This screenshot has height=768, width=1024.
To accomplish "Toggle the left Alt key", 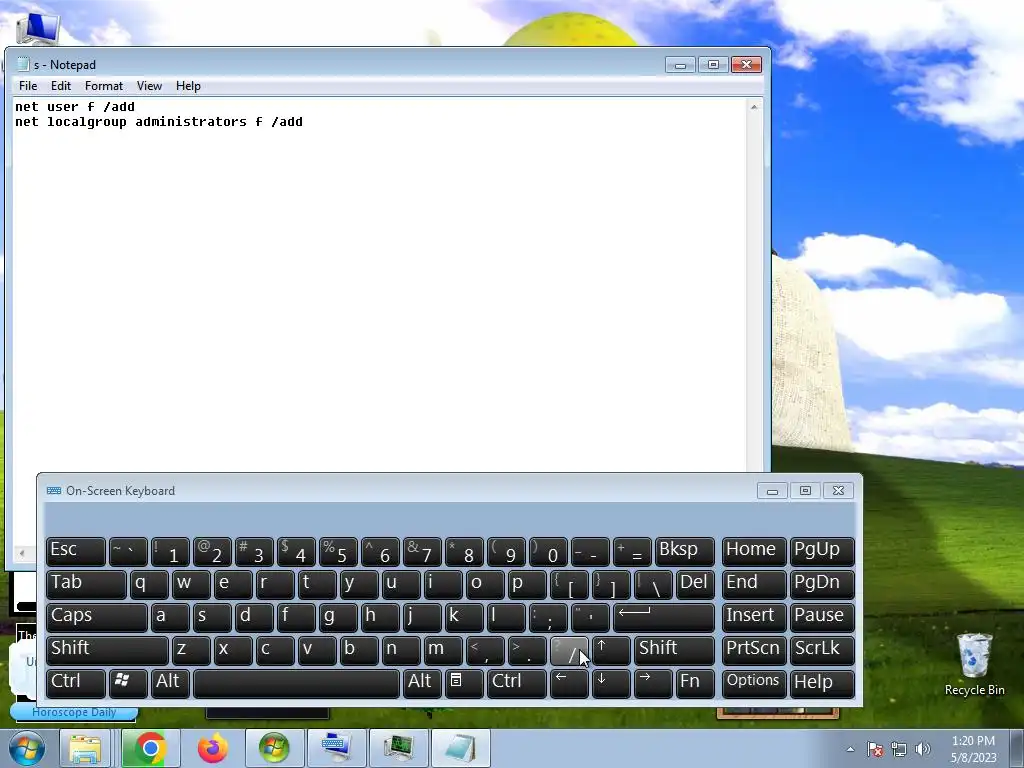I will (x=170, y=683).
